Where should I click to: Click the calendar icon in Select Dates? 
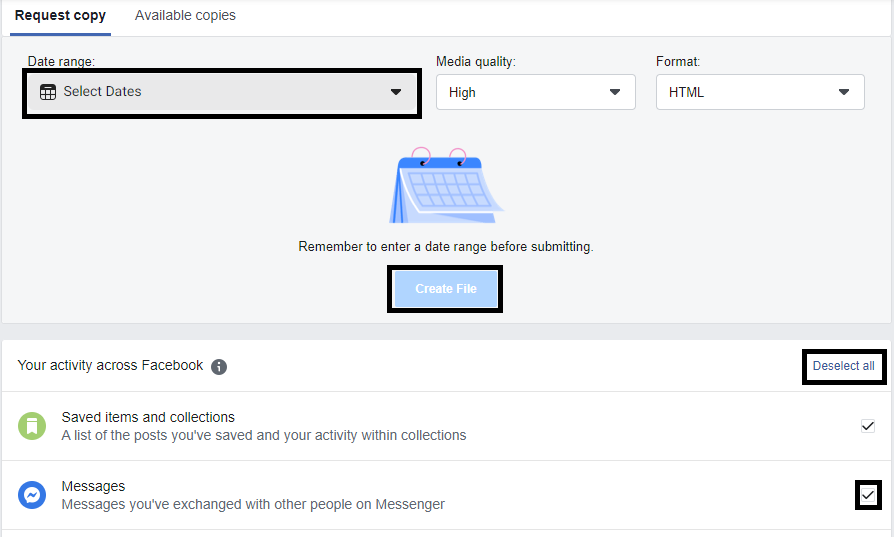48,92
